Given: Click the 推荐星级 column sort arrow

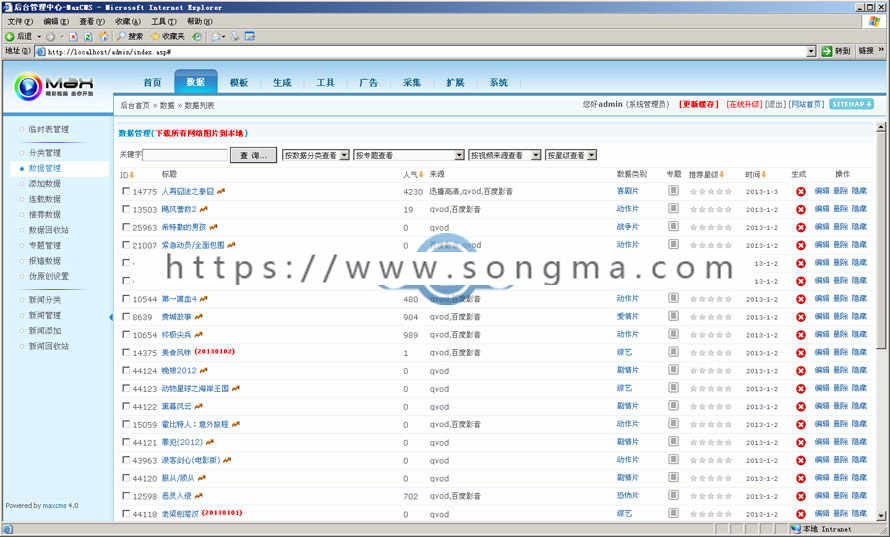Looking at the screenshot, I should [721, 174].
